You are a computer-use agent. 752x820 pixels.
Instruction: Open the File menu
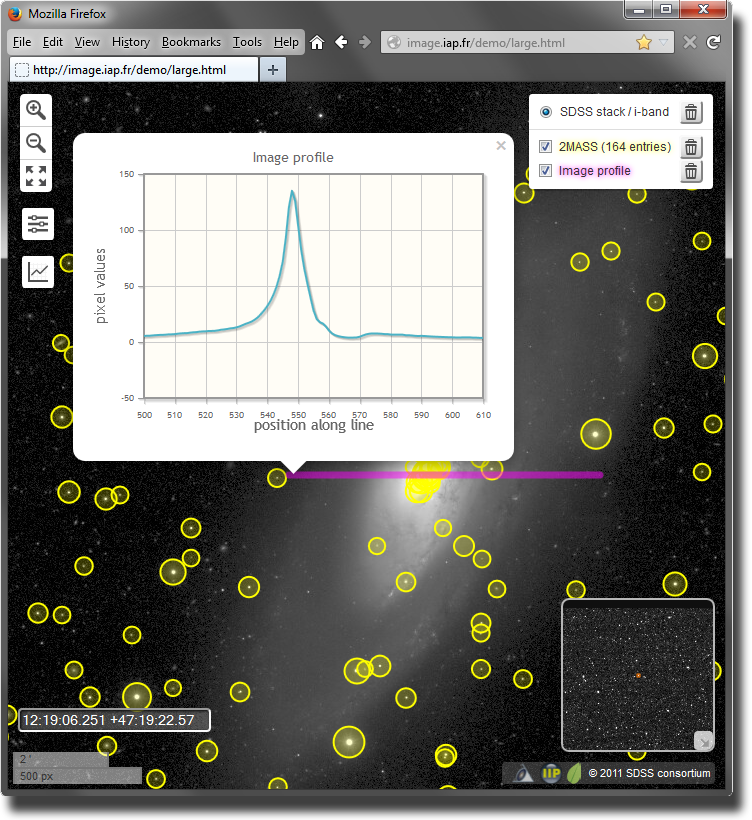tap(22, 42)
